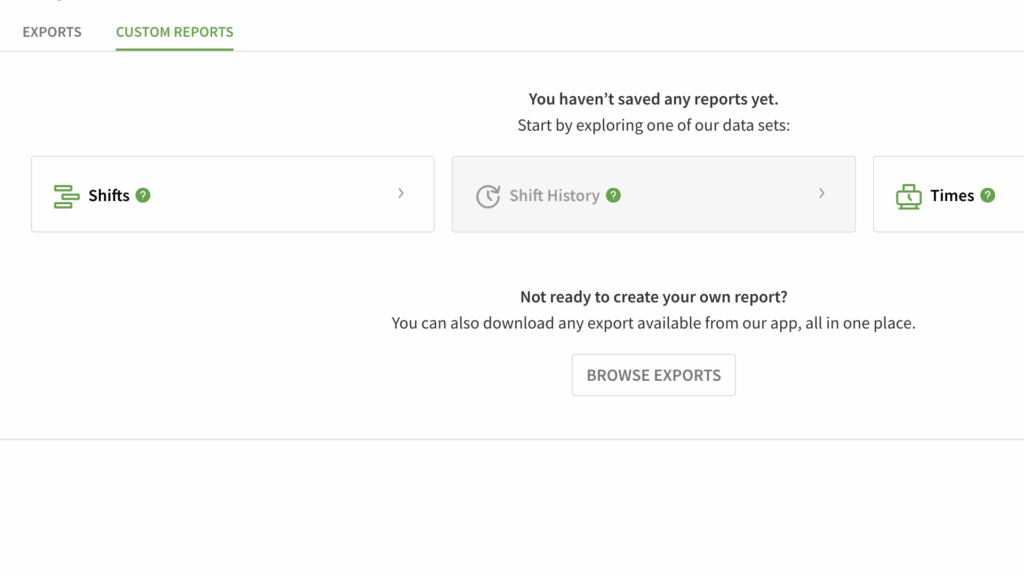This screenshot has height=576, width=1024.
Task: Click the Times punch clock icon
Action: pos(908,196)
